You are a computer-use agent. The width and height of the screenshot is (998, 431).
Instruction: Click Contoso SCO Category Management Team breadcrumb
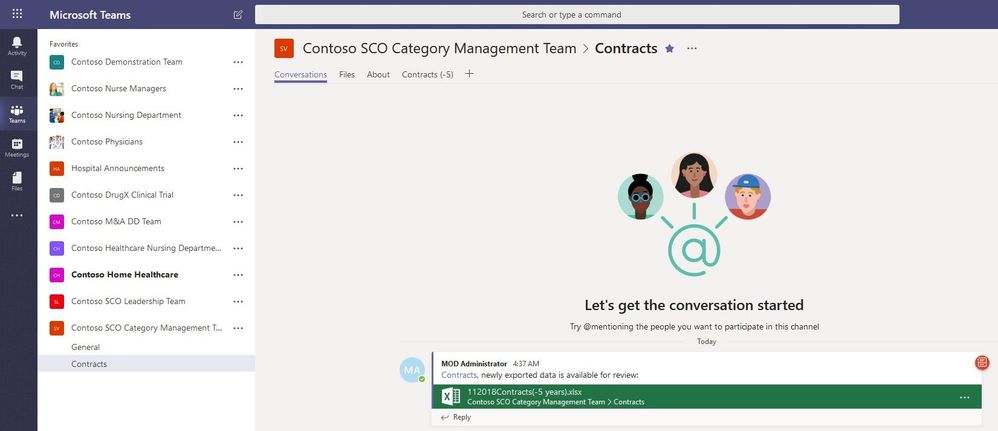coord(439,48)
